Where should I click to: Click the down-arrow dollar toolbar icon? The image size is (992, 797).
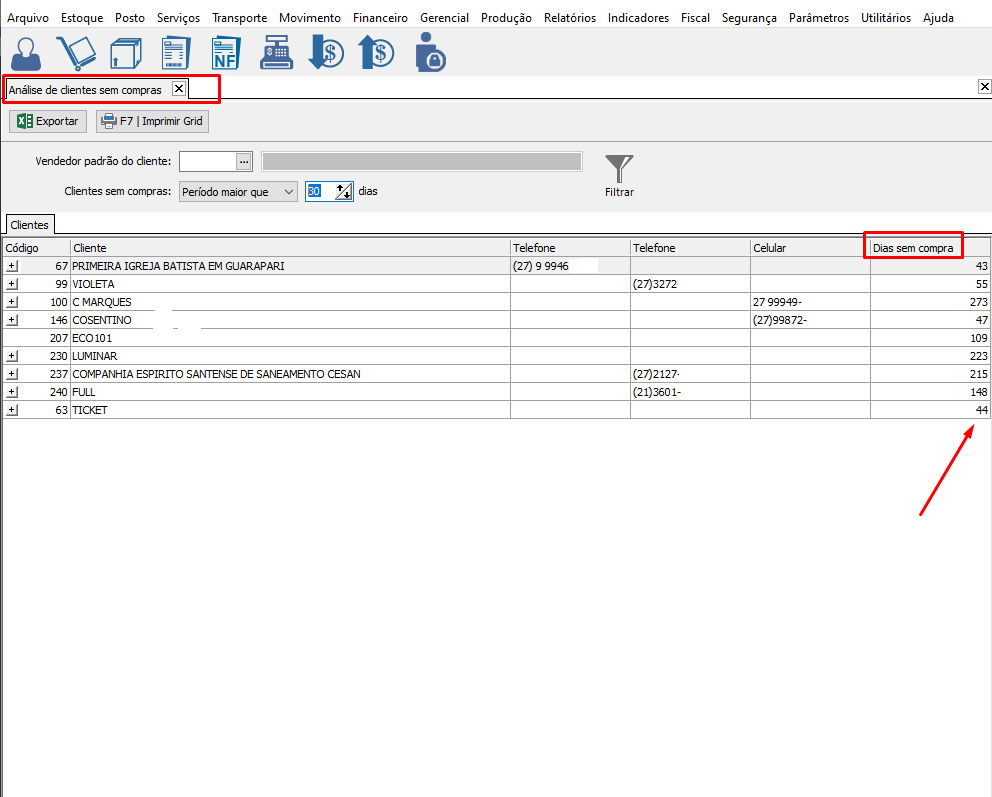pos(326,53)
